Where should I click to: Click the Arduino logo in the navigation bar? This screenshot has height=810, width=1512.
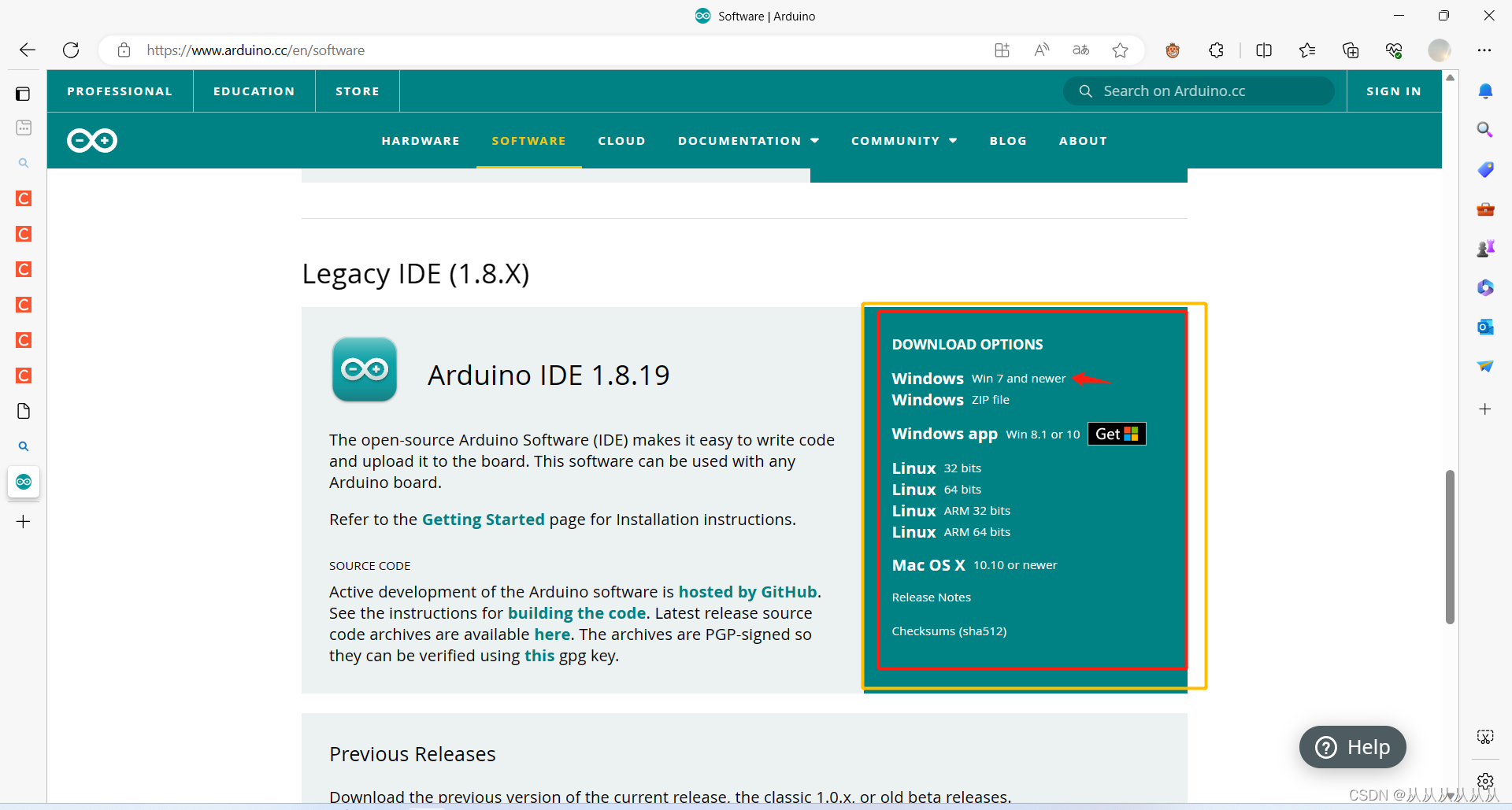click(x=91, y=140)
